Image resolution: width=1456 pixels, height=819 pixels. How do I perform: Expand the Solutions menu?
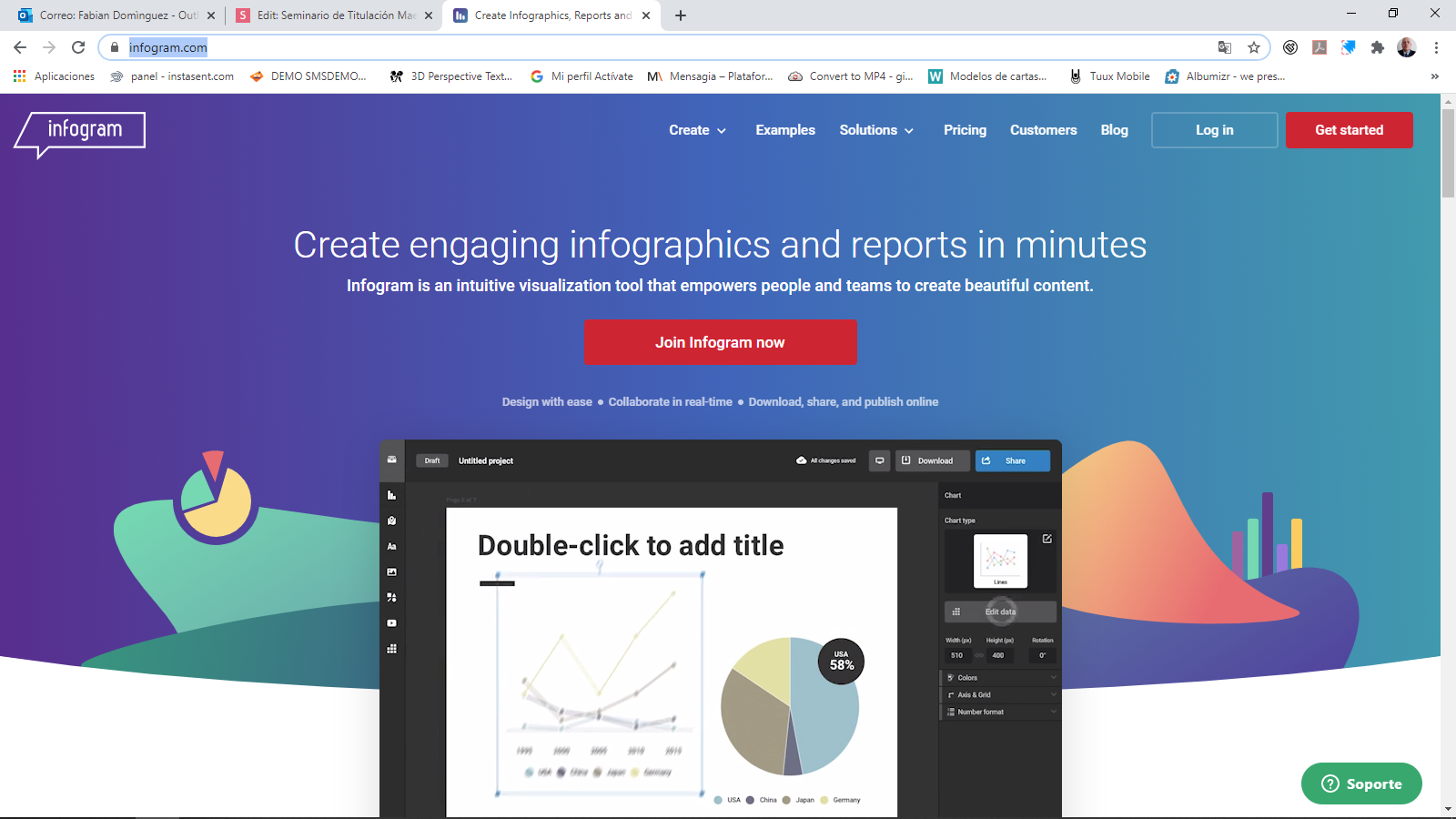point(876,130)
